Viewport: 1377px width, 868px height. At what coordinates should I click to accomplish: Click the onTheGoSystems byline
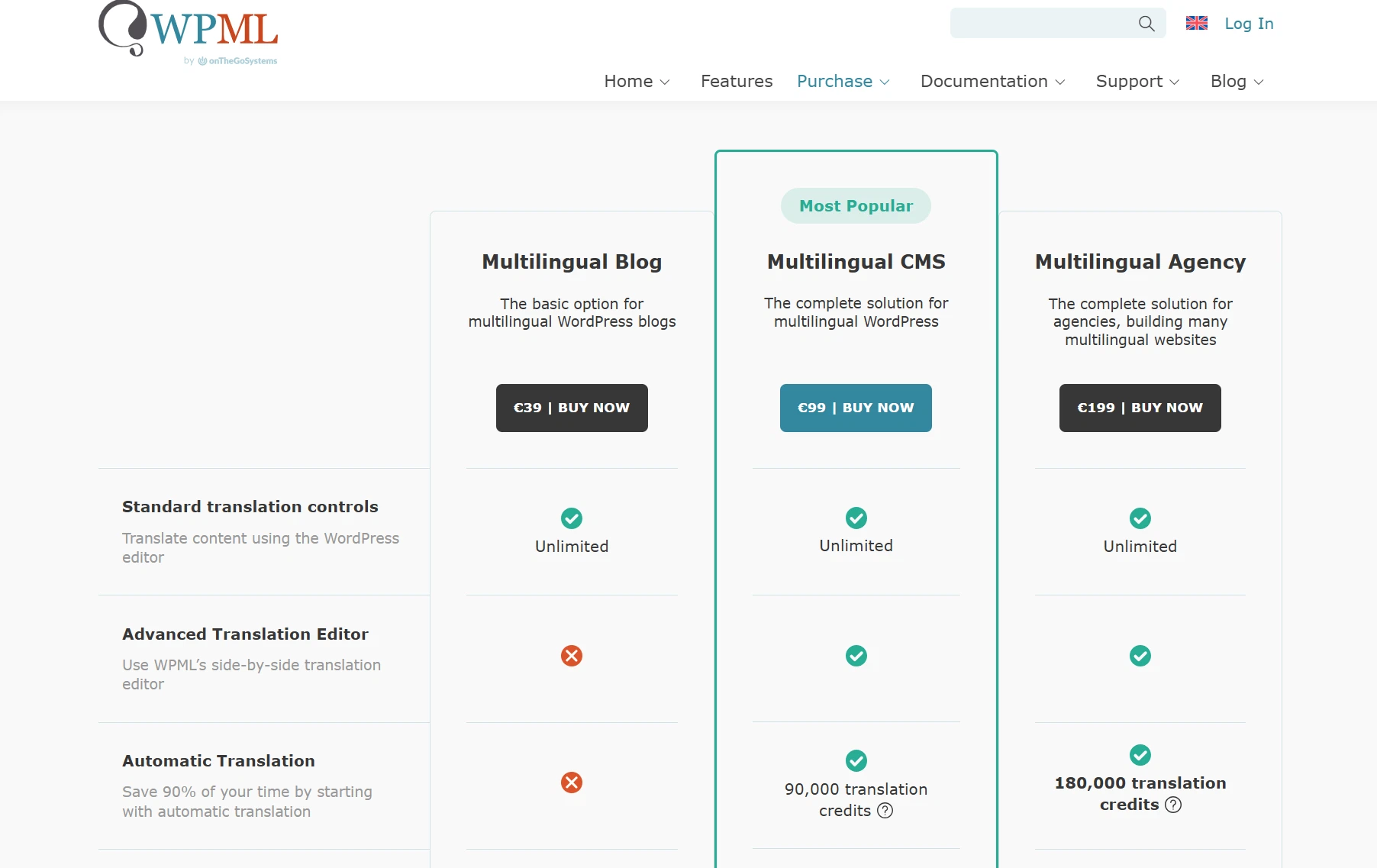tap(231, 61)
